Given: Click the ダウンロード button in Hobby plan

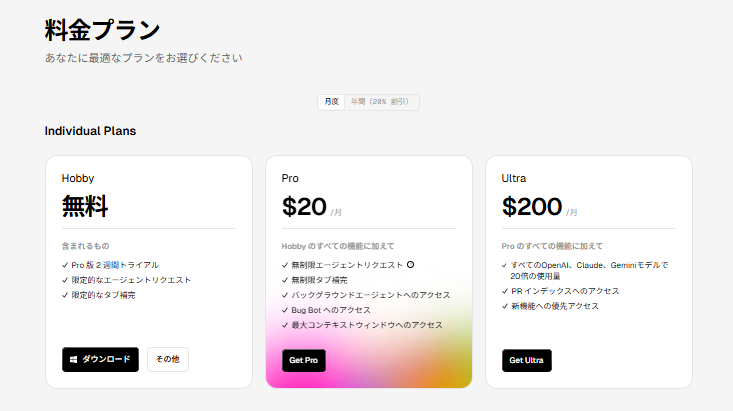Looking at the screenshot, I should pos(100,359).
